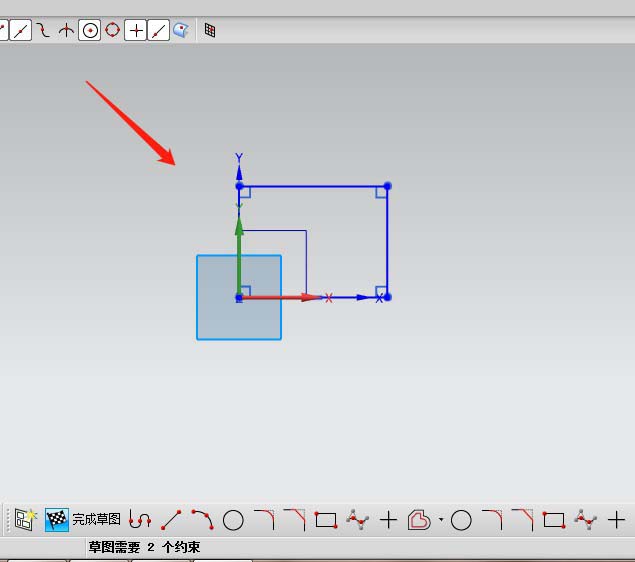Select the Spline tool left of Offset Curve

point(358,520)
